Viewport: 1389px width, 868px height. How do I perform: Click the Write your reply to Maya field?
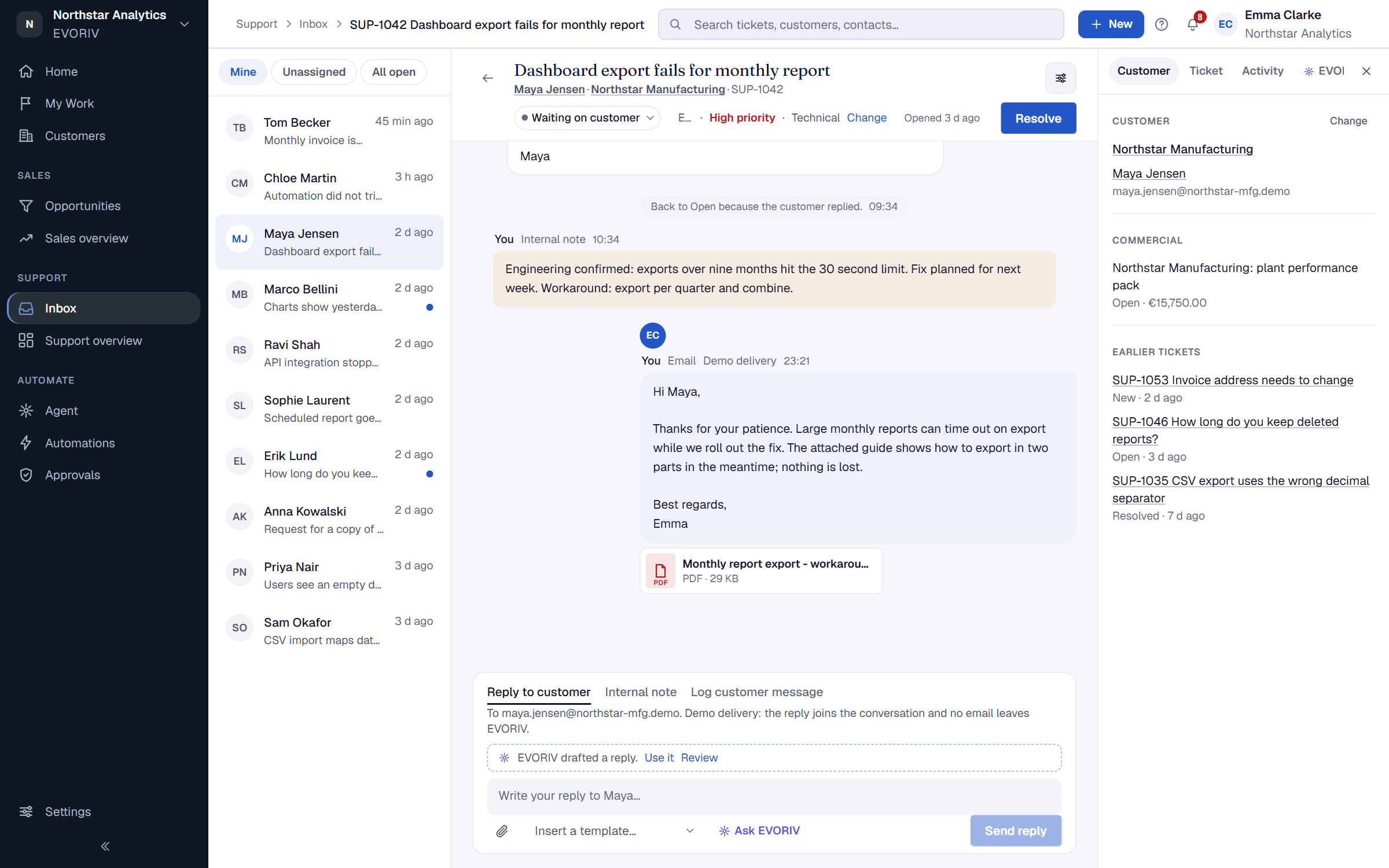(x=774, y=796)
